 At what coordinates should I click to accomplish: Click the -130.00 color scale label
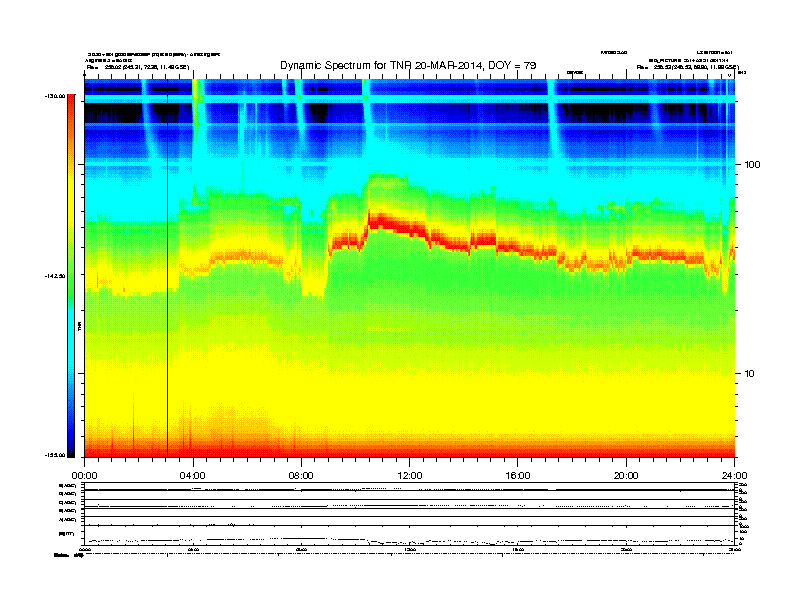coord(55,96)
